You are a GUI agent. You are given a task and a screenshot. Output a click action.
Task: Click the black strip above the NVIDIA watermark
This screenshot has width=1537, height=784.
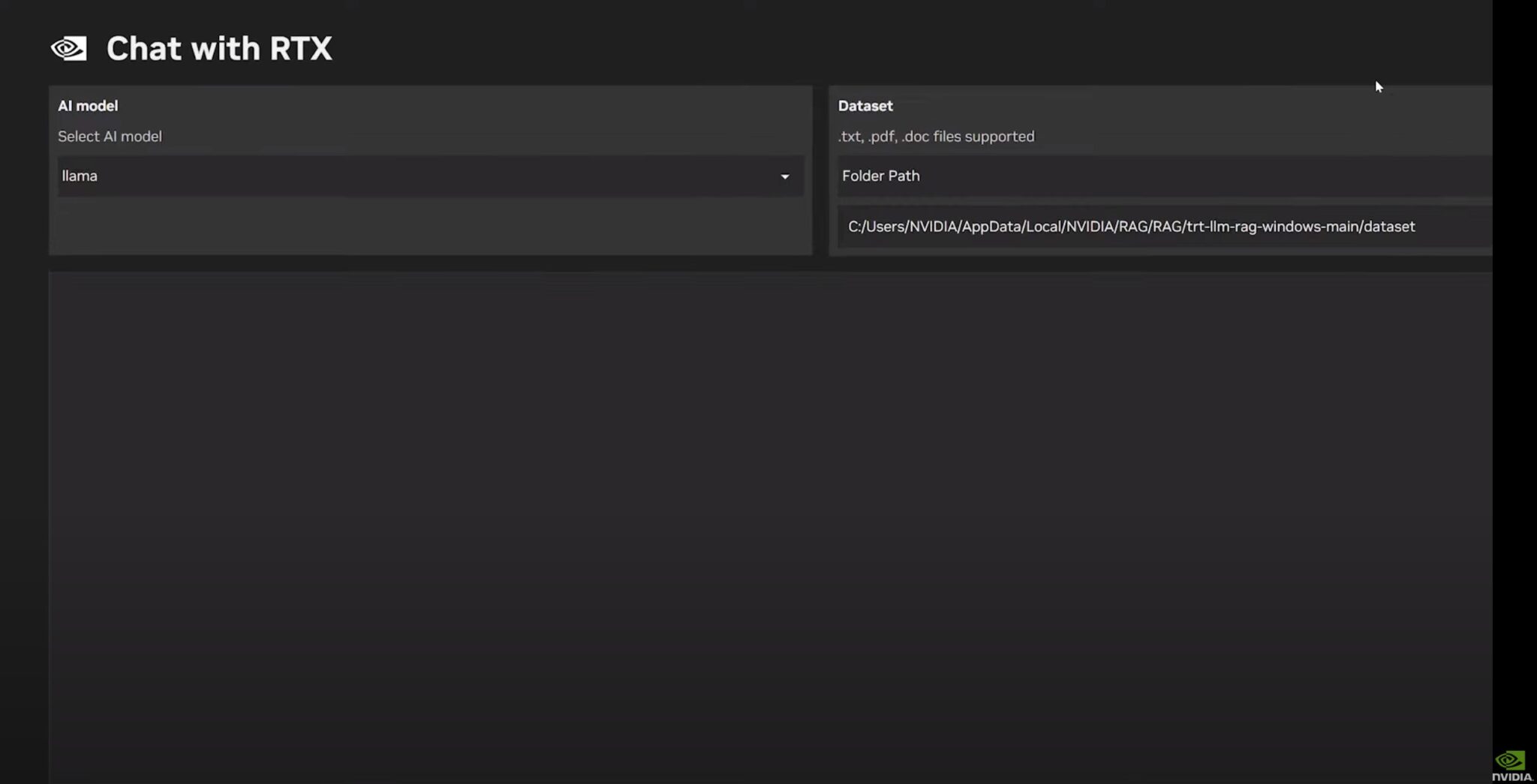click(x=1514, y=375)
